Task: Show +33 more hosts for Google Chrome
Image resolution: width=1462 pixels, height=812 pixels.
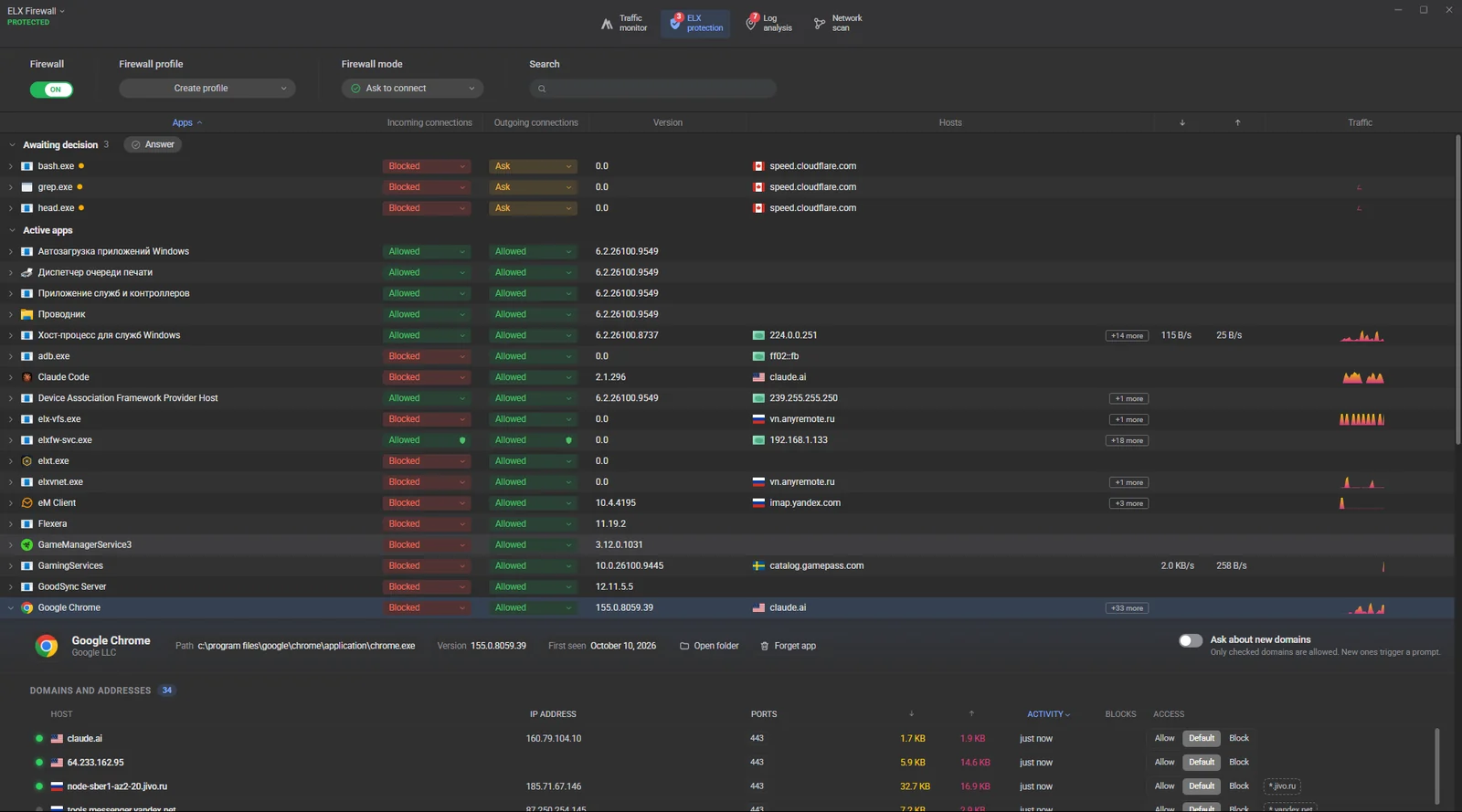Action: coord(1127,608)
